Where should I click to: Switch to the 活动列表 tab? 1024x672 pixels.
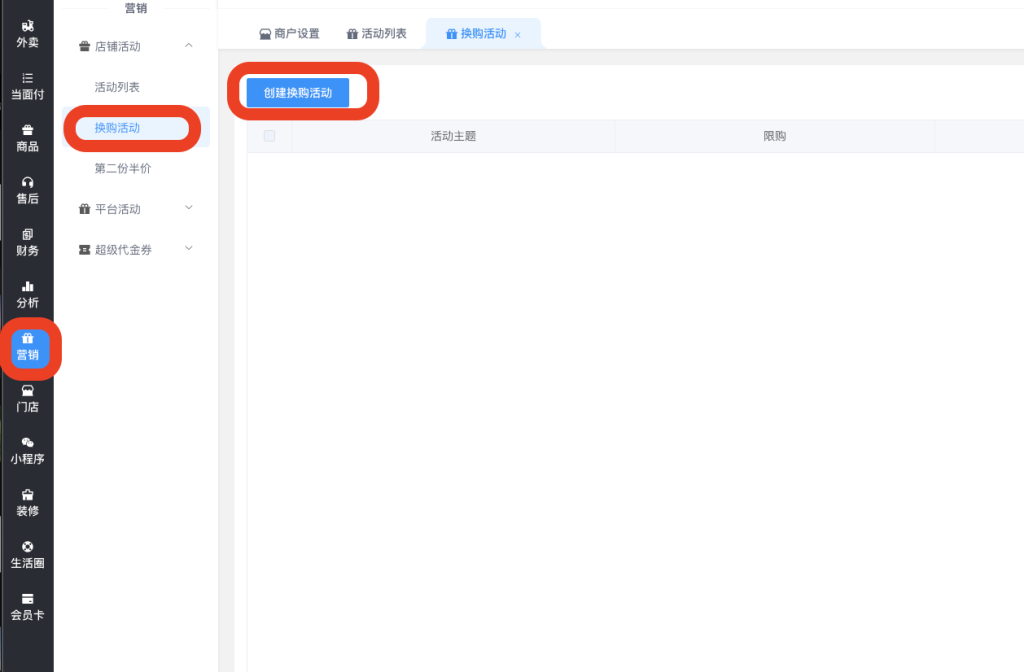(376, 34)
